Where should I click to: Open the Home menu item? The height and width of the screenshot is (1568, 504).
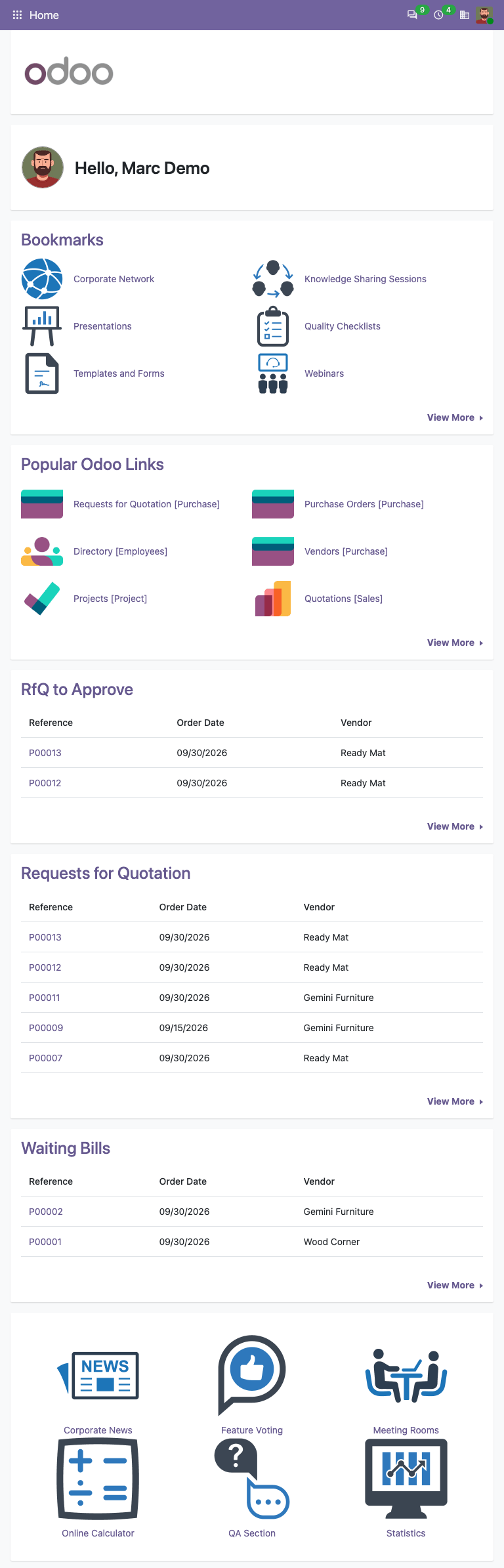pos(44,15)
